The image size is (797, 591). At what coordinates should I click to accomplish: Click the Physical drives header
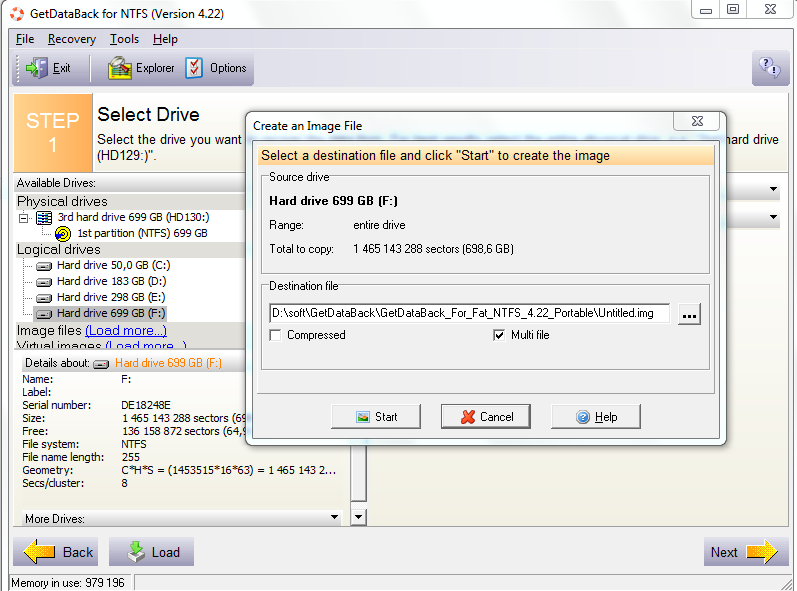coord(62,201)
